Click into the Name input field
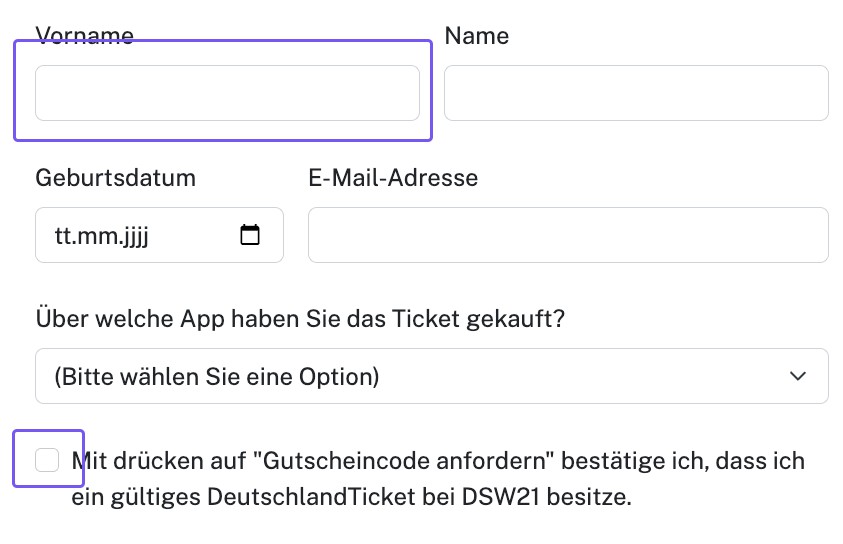 click(635, 93)
